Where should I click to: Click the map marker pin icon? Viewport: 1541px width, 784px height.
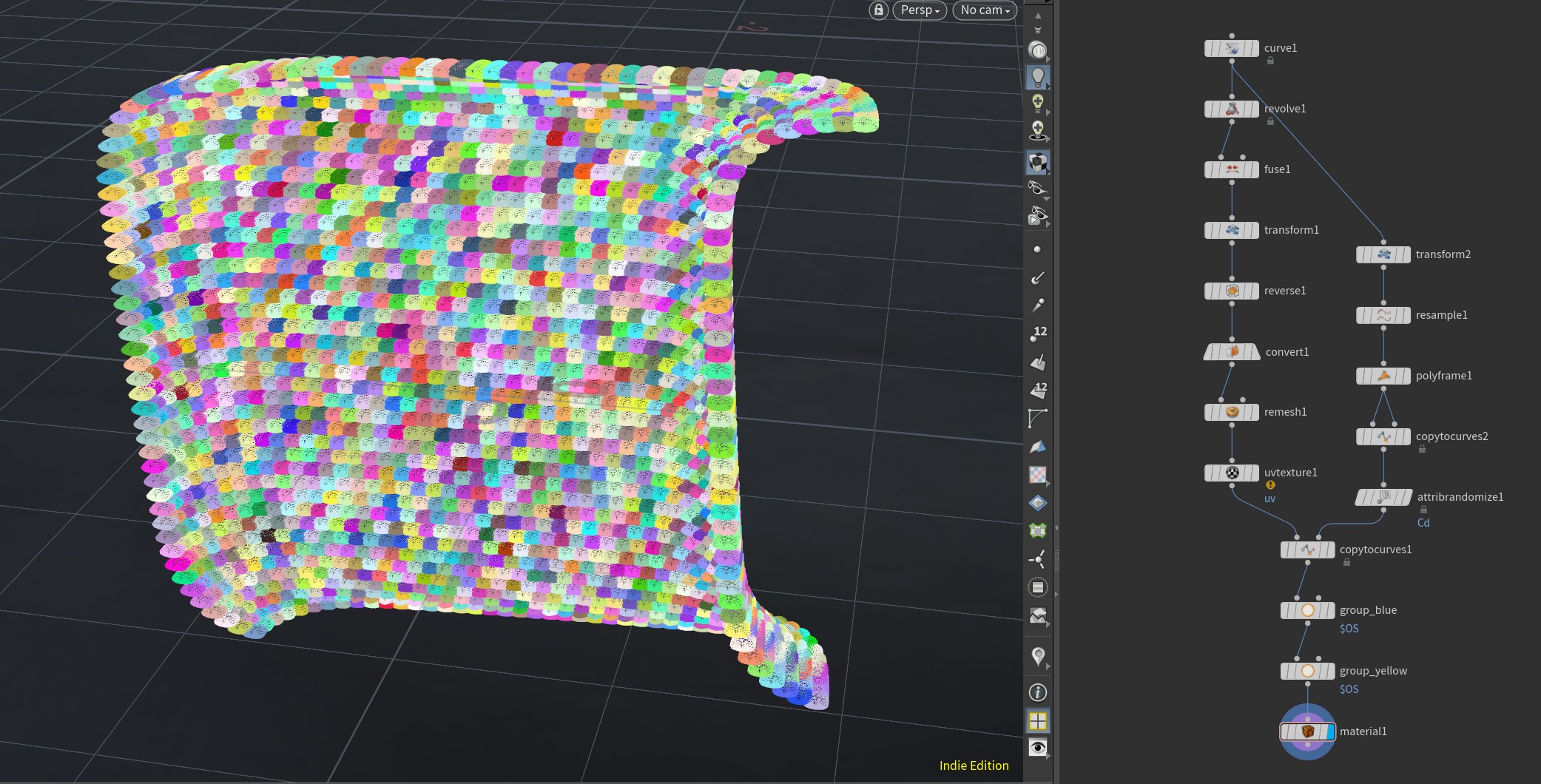(1037, 656)
